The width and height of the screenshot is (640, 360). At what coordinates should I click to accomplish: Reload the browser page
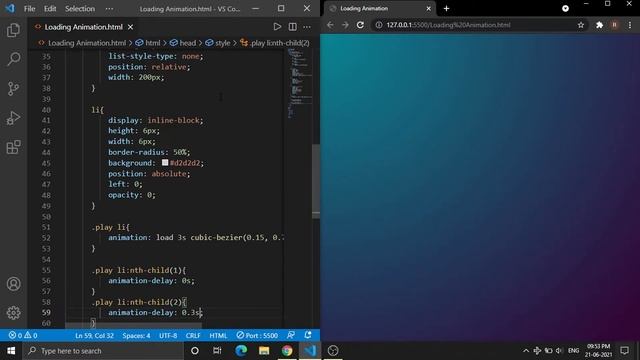coord(360,25)
